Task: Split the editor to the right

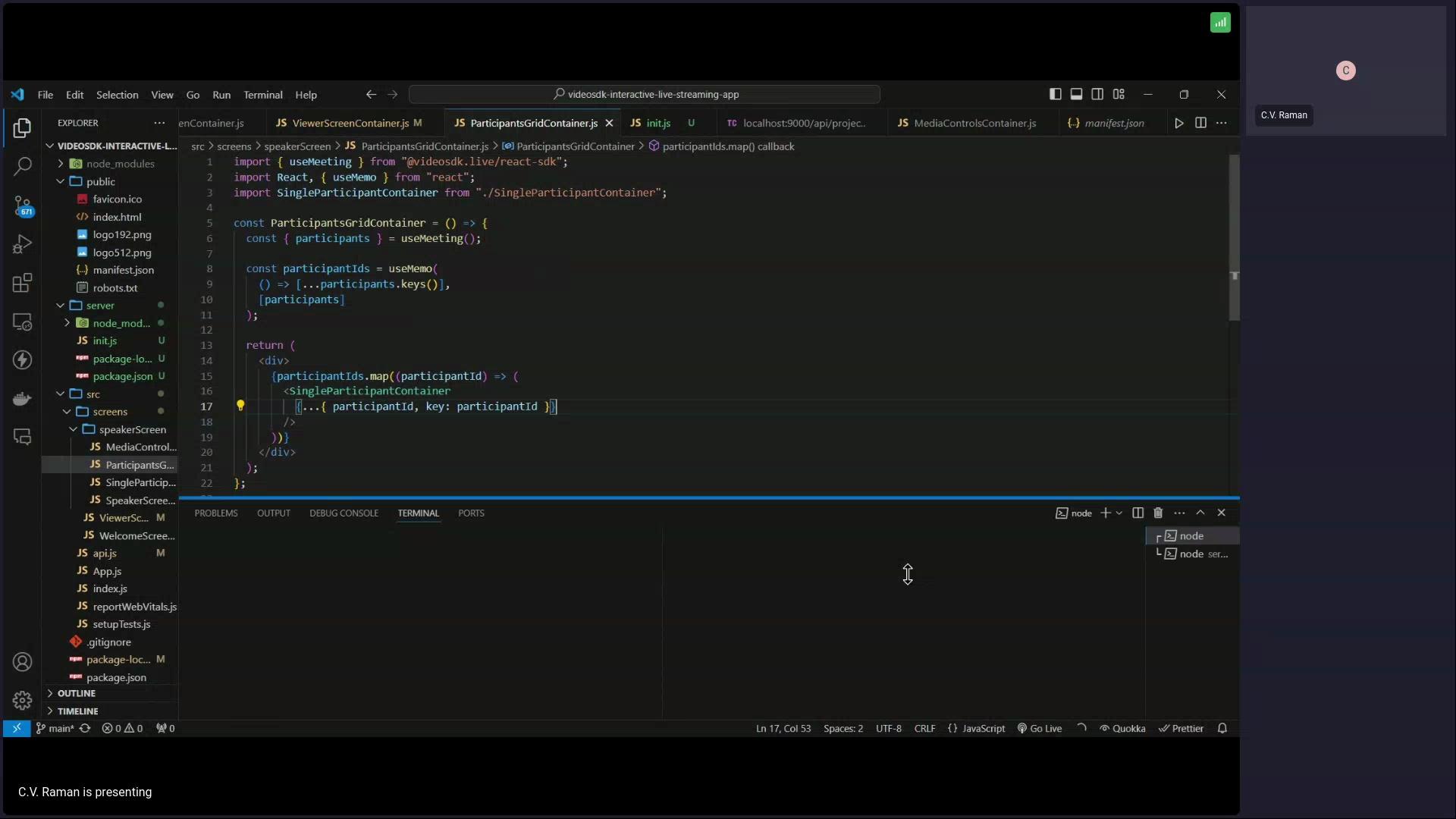Action: pos(1200,123)
